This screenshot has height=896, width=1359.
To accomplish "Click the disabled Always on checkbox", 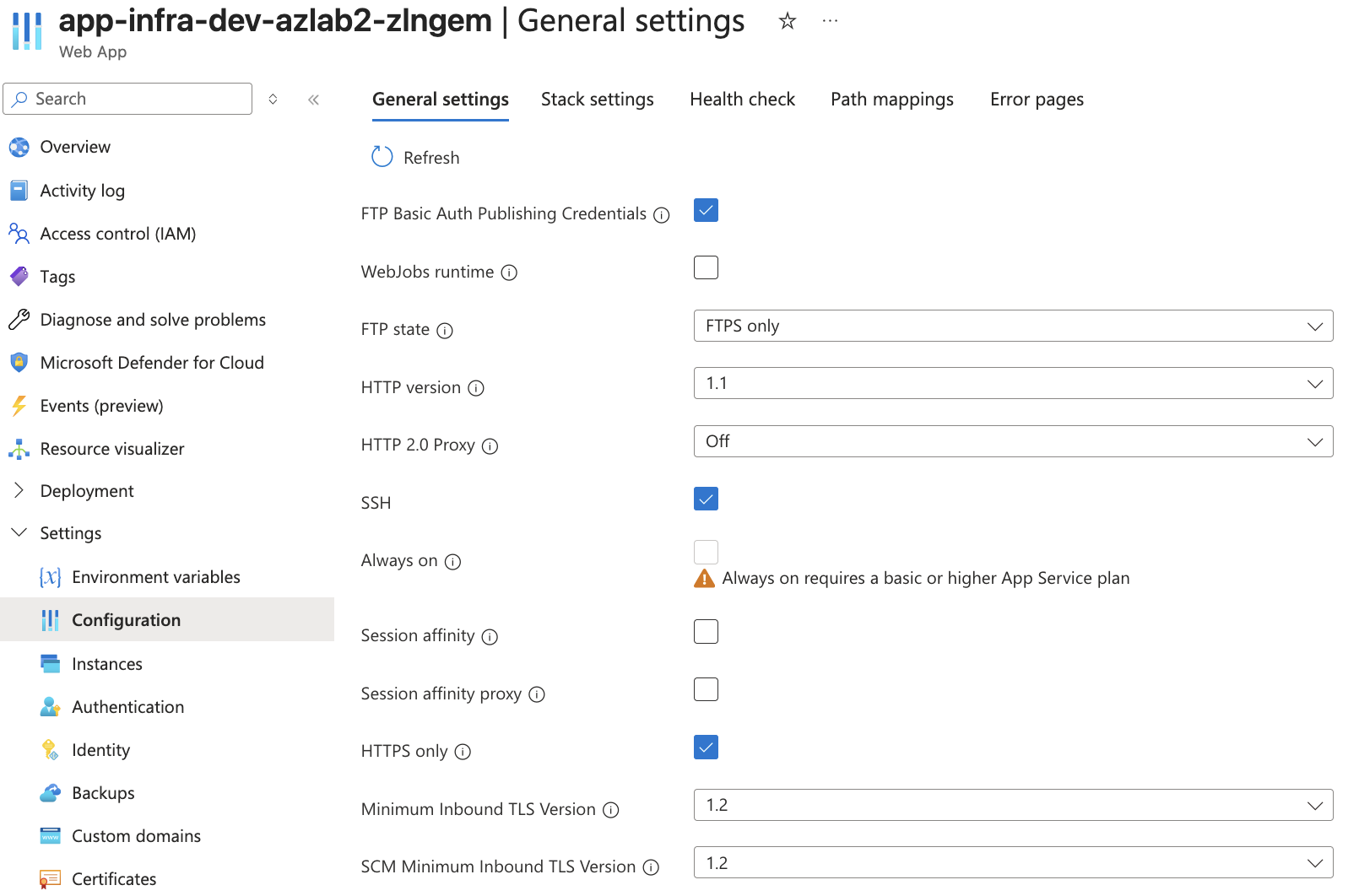I will click(x=706, y=552).
